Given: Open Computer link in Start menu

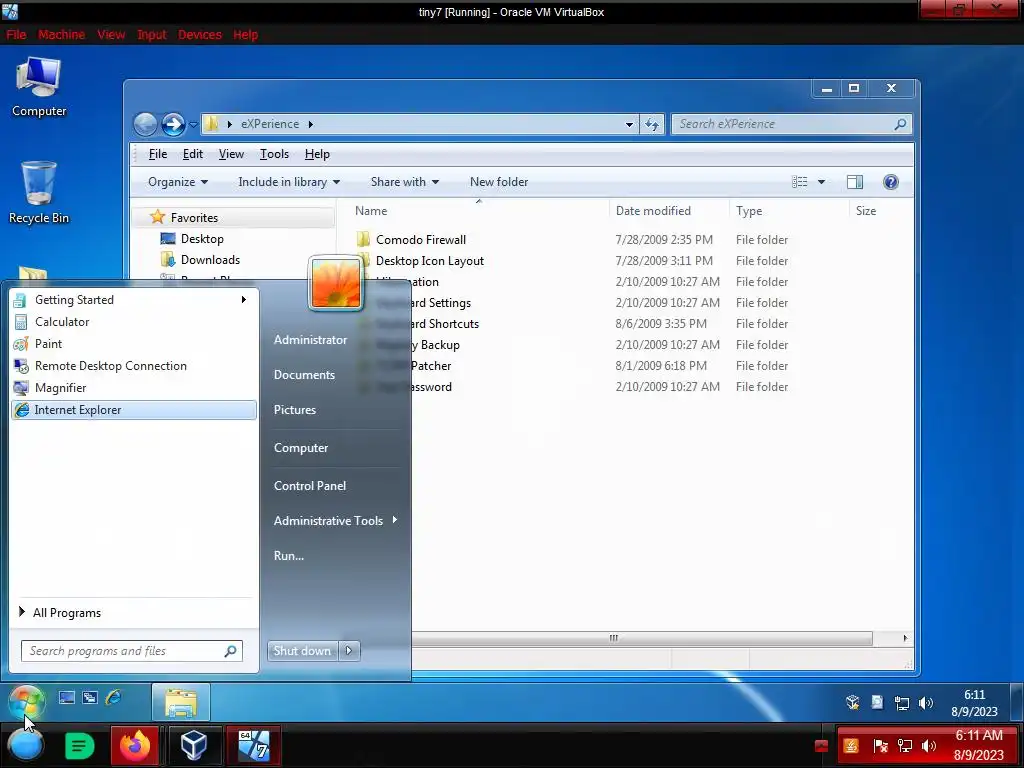Looking at the screenshot, I should [301, 448].
